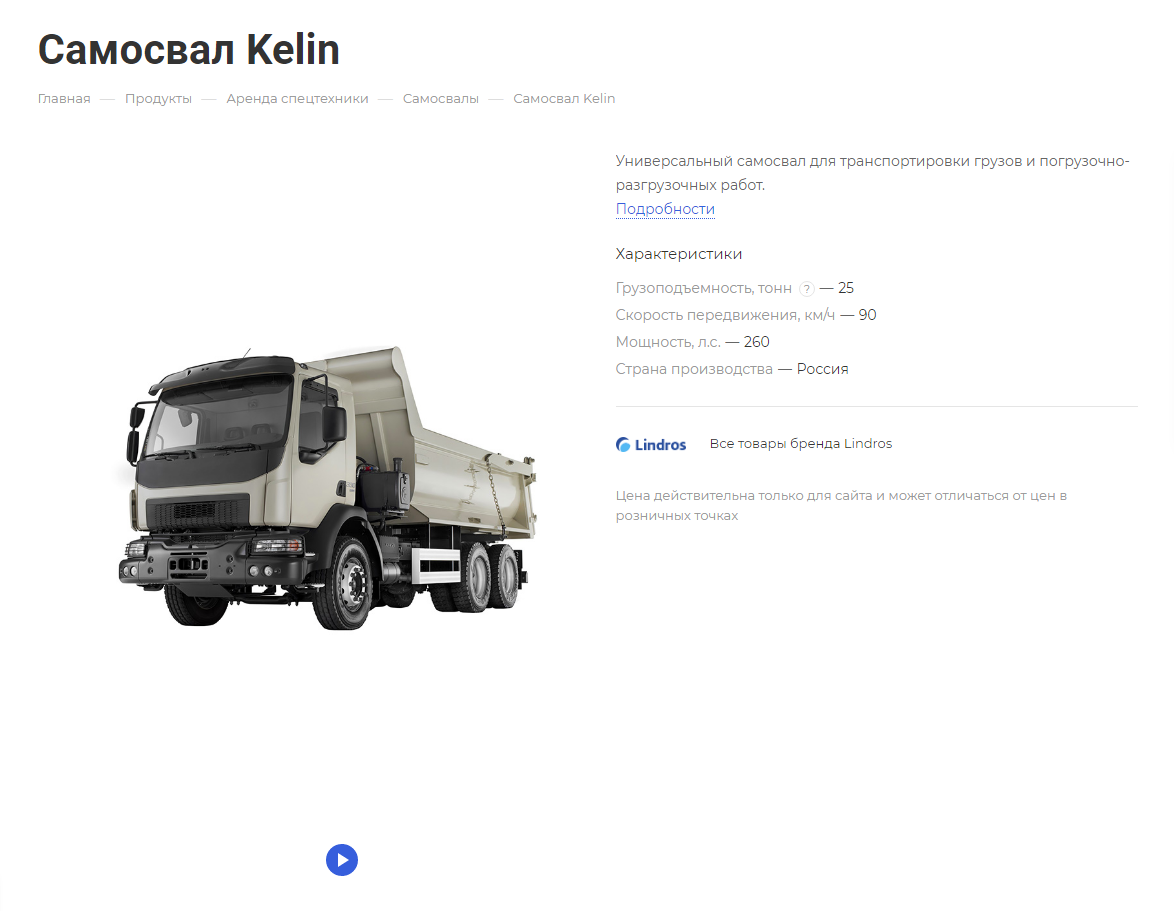This screenshot has height=911, width=1174.
Task: Open Все товары бренда Lindros
Action: tap(800, 444)
